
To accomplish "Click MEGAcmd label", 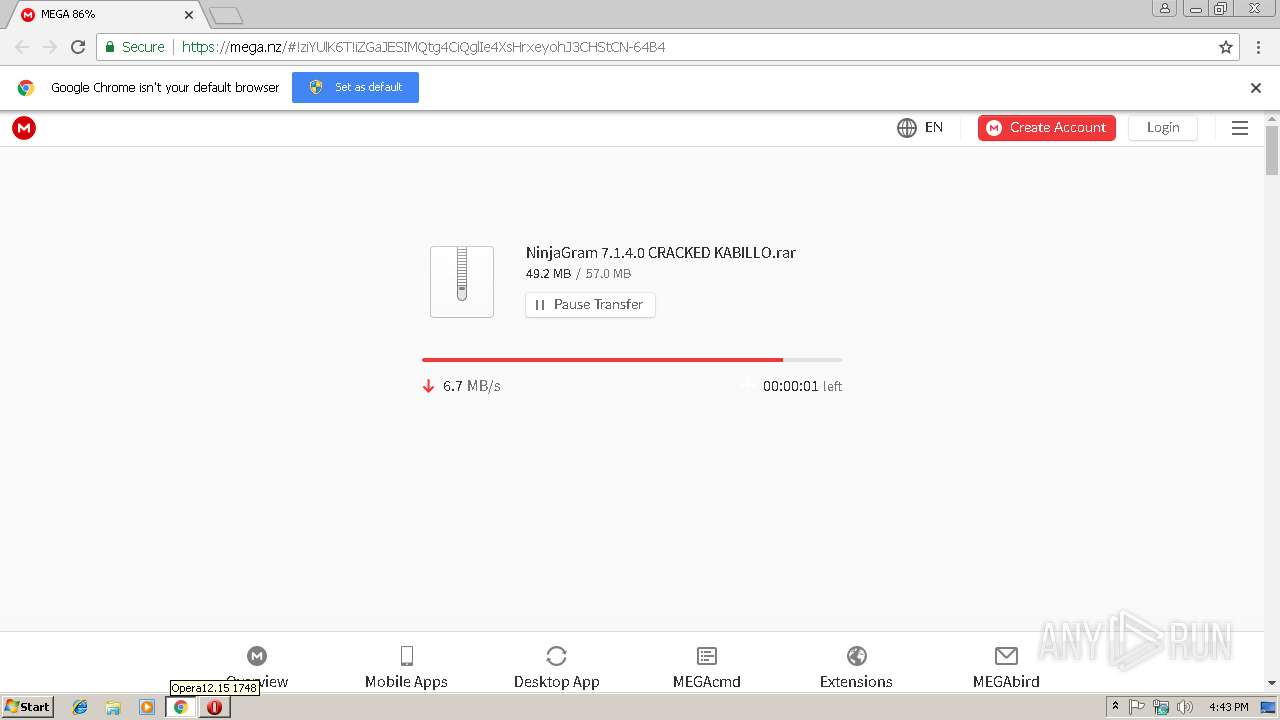I will click(707, 682).
